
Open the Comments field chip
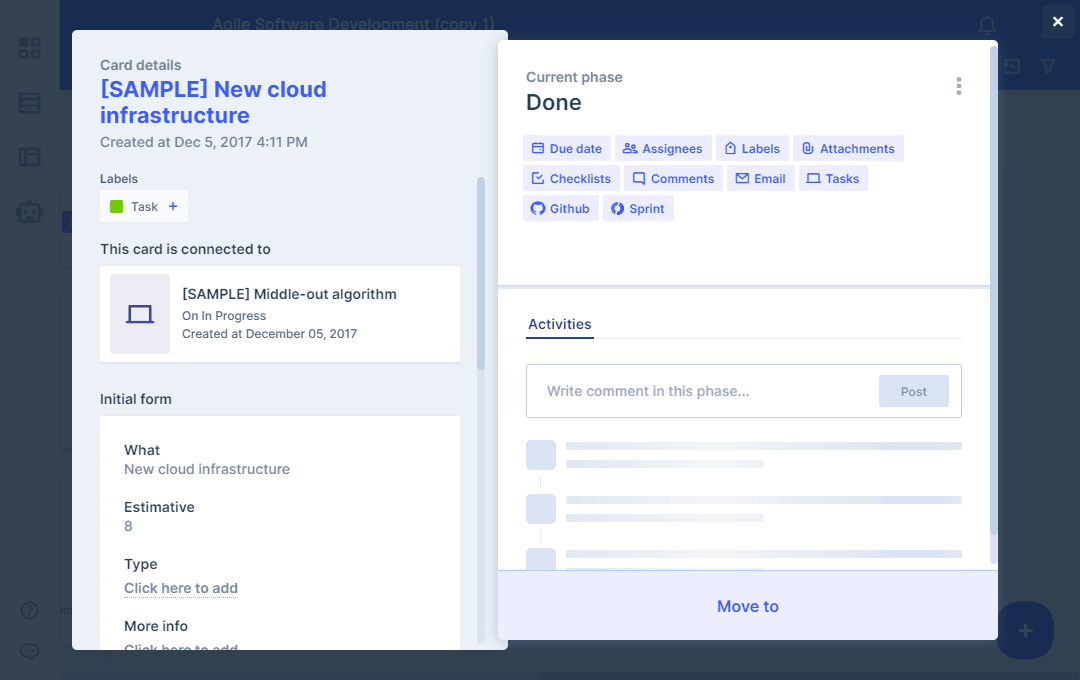click(x=672, y=179)
